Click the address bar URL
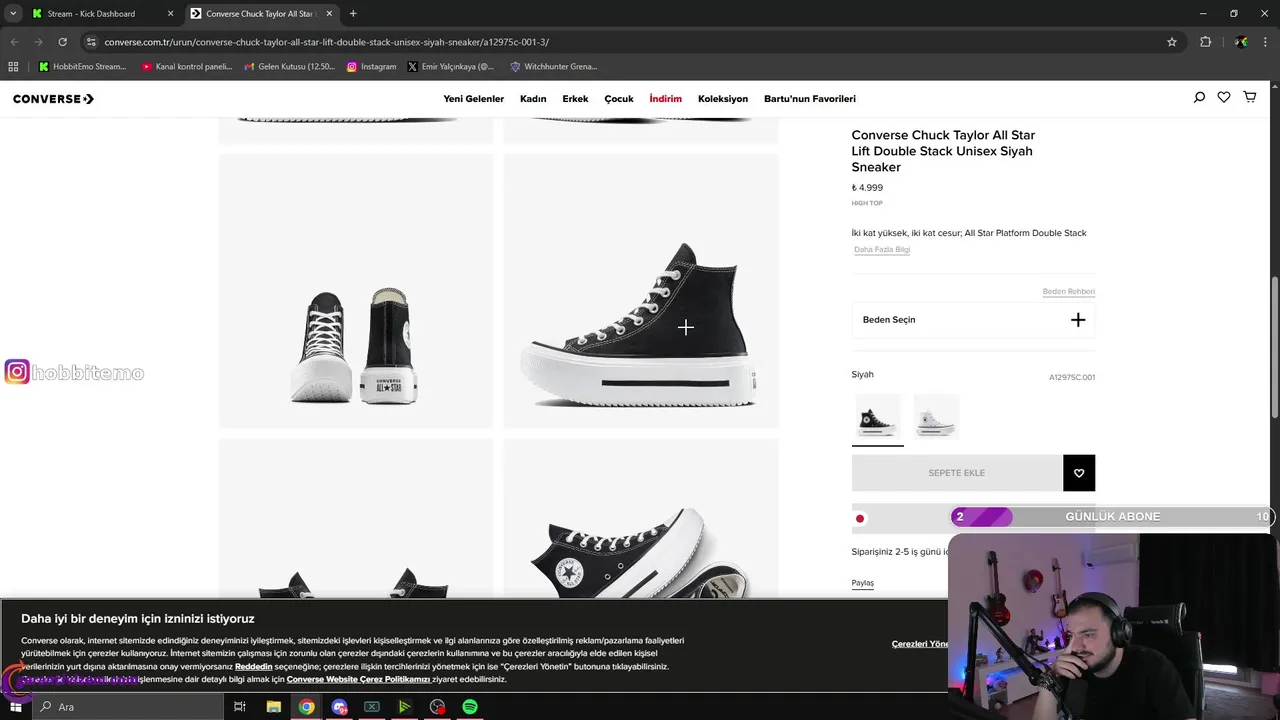The height and width of the screenshot is (720, 1280). pyautogui.click(x=327, y=42)
